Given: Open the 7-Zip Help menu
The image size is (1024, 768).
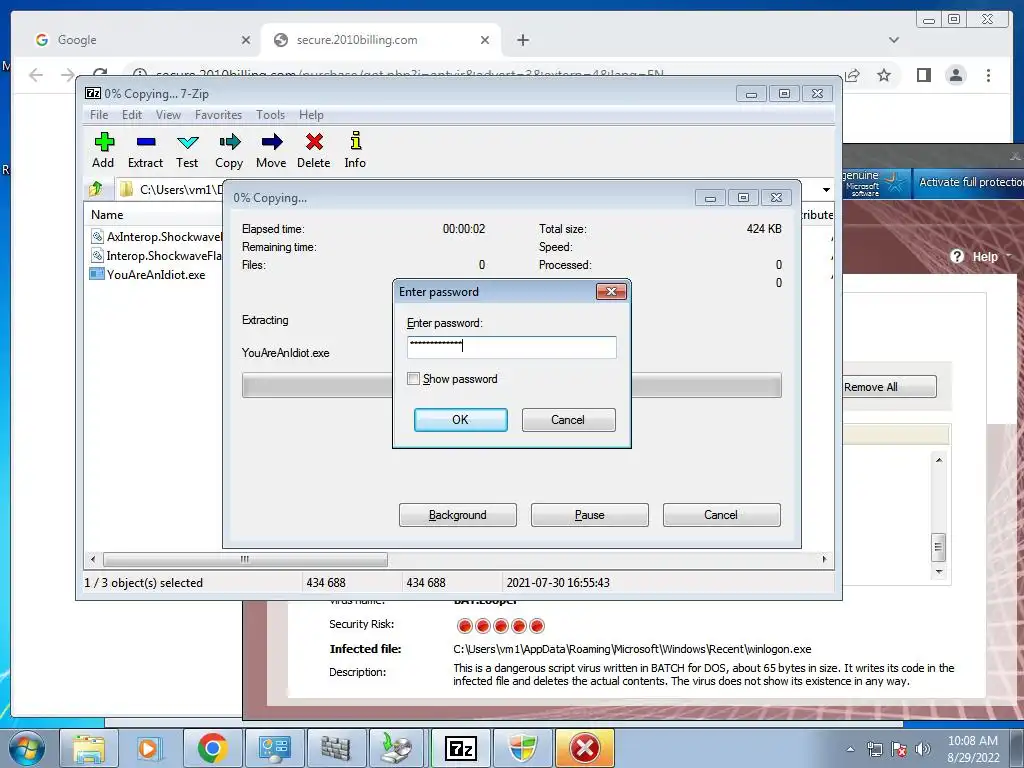Looking at the screenshot, I should coord(312,115).
